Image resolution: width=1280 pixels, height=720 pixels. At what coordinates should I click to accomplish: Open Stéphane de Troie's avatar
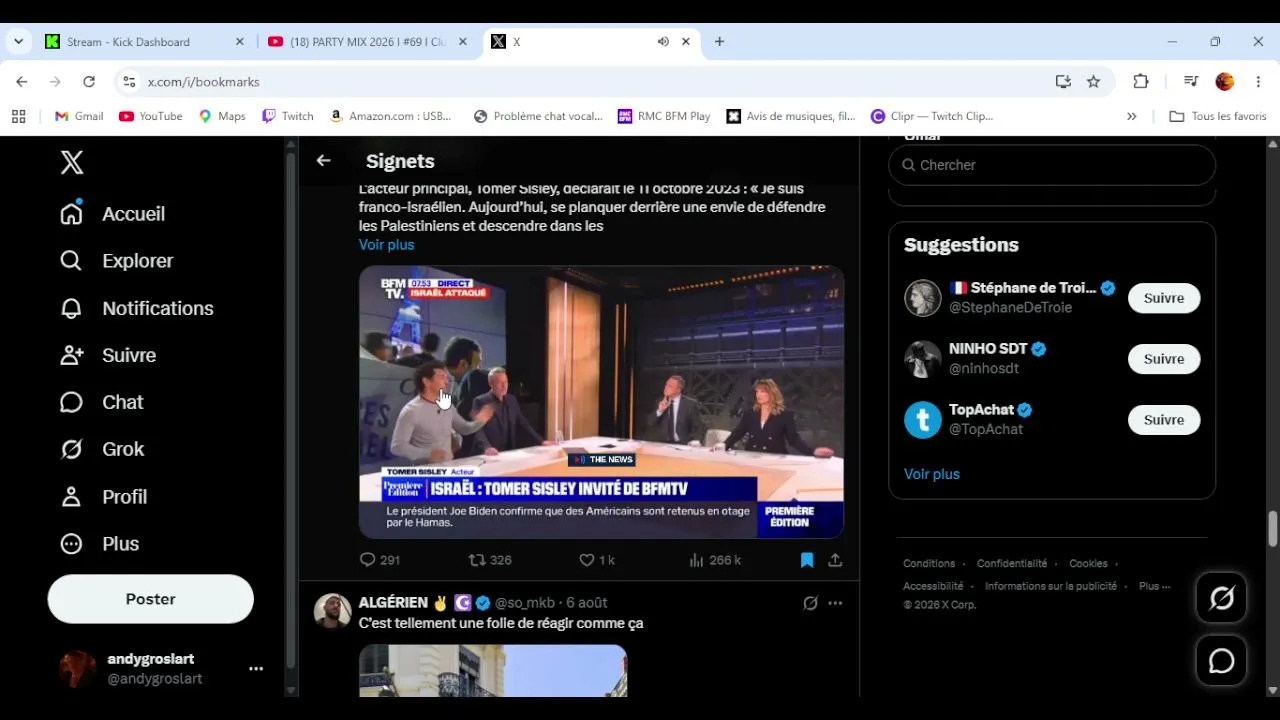[x=923, y=298]
